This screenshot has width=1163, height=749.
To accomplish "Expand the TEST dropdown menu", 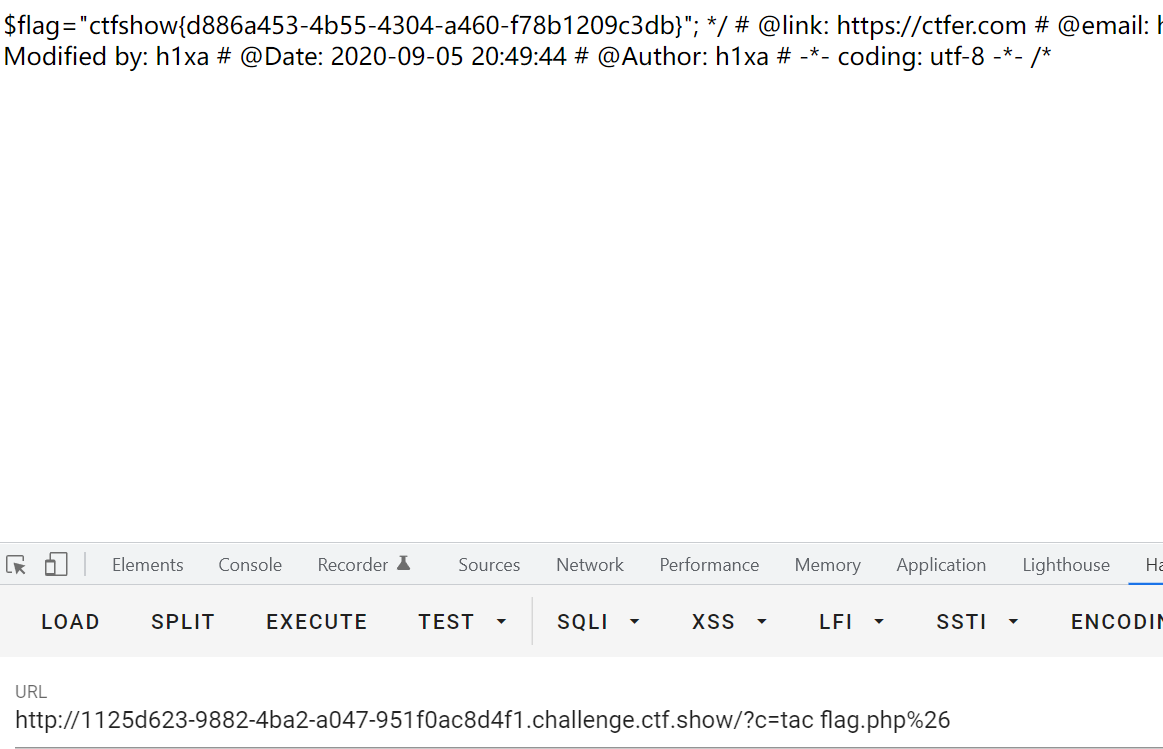I will (461, 621).
